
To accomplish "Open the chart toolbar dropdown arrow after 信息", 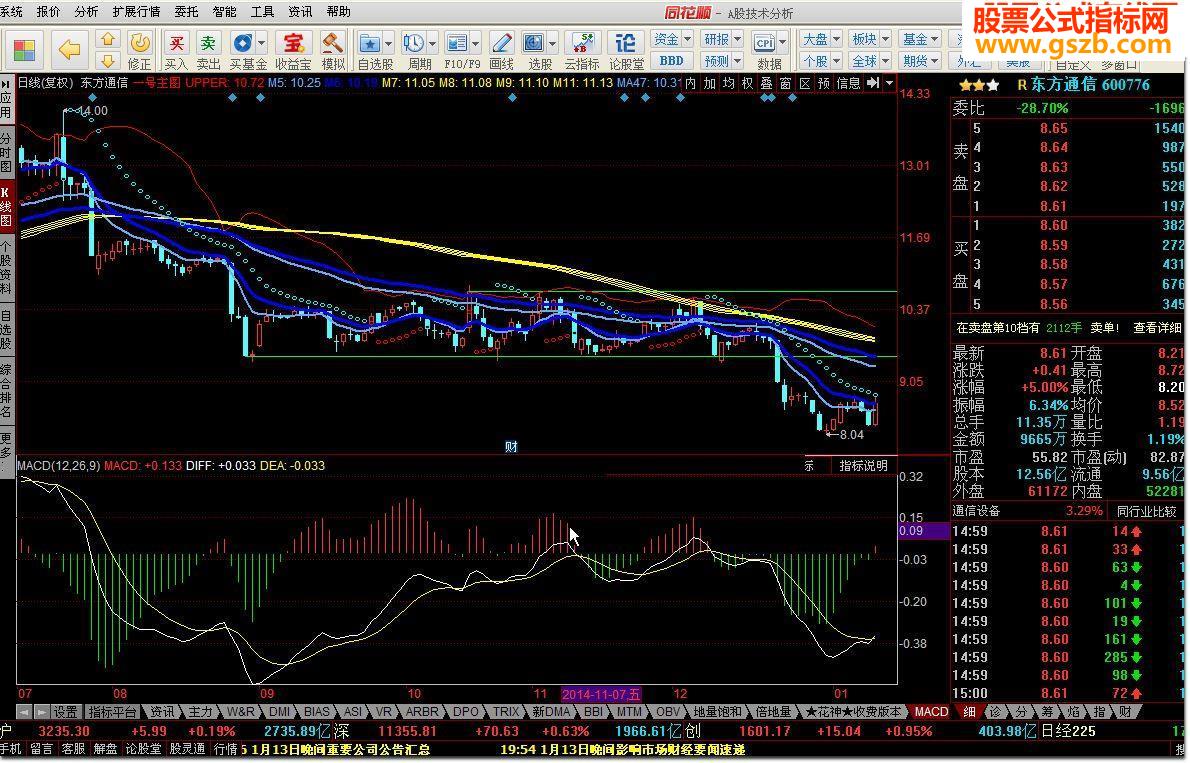I will pyautogui.click(x=889, y=83).
